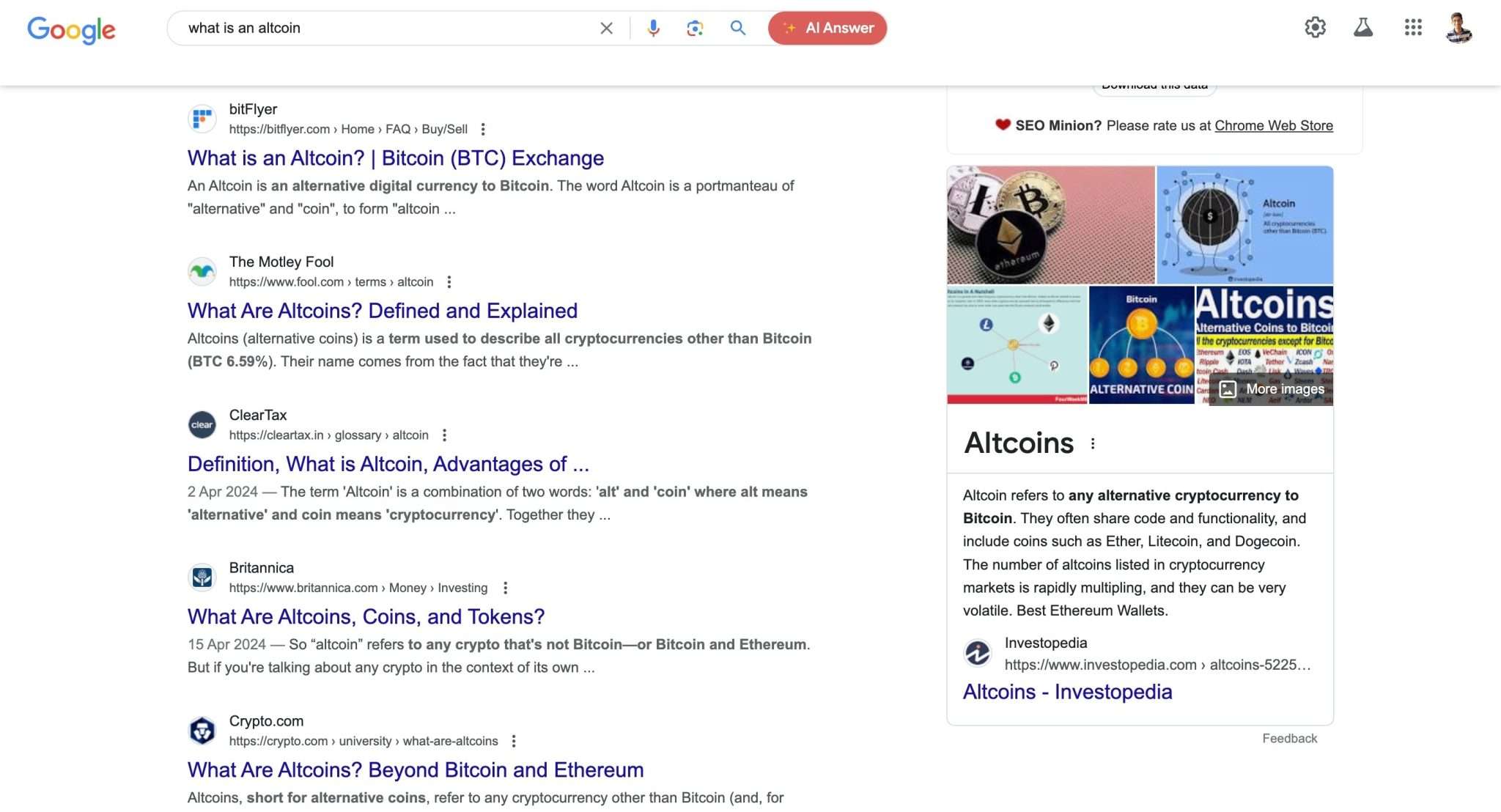The image size is (1501, 812).
Task: Click the Feedback link
Action: 1289,738
